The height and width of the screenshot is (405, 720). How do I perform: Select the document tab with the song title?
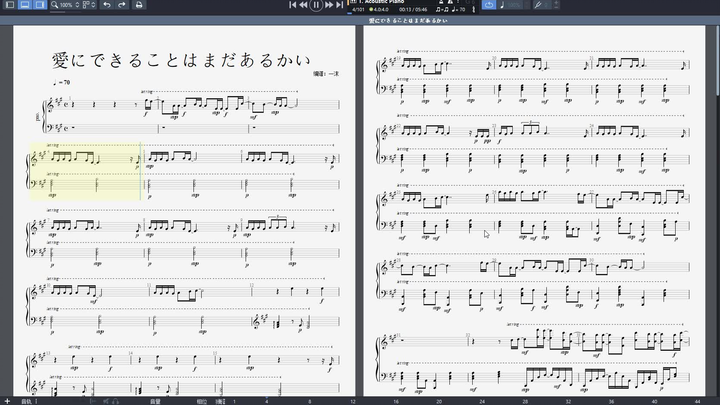[x=408, y=21]
